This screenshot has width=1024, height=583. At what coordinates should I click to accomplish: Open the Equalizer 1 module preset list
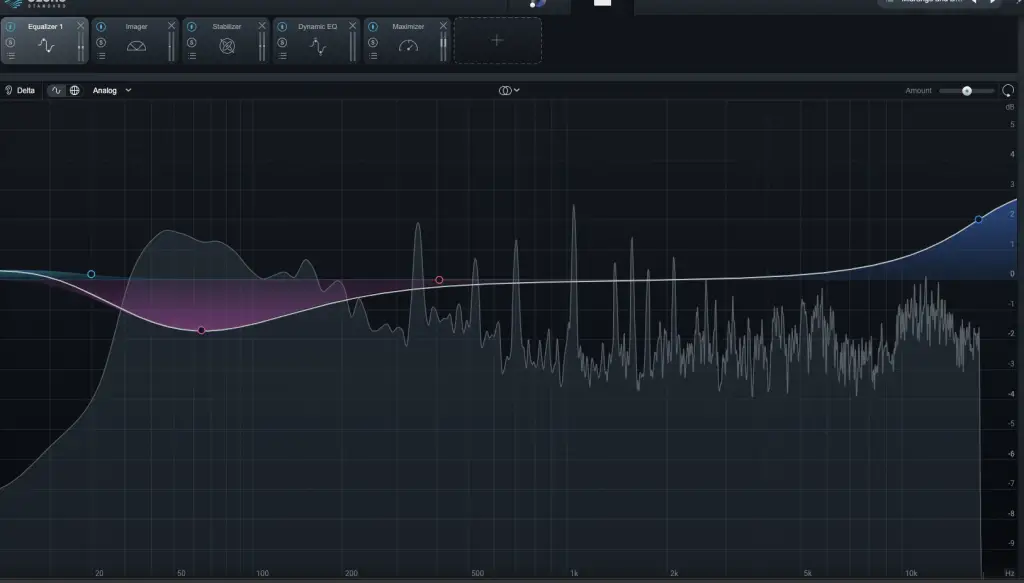coord(10,56)
